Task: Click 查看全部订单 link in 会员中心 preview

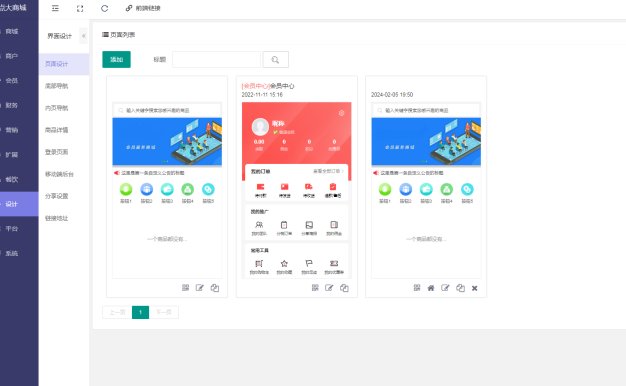Action: coord(328,171)
